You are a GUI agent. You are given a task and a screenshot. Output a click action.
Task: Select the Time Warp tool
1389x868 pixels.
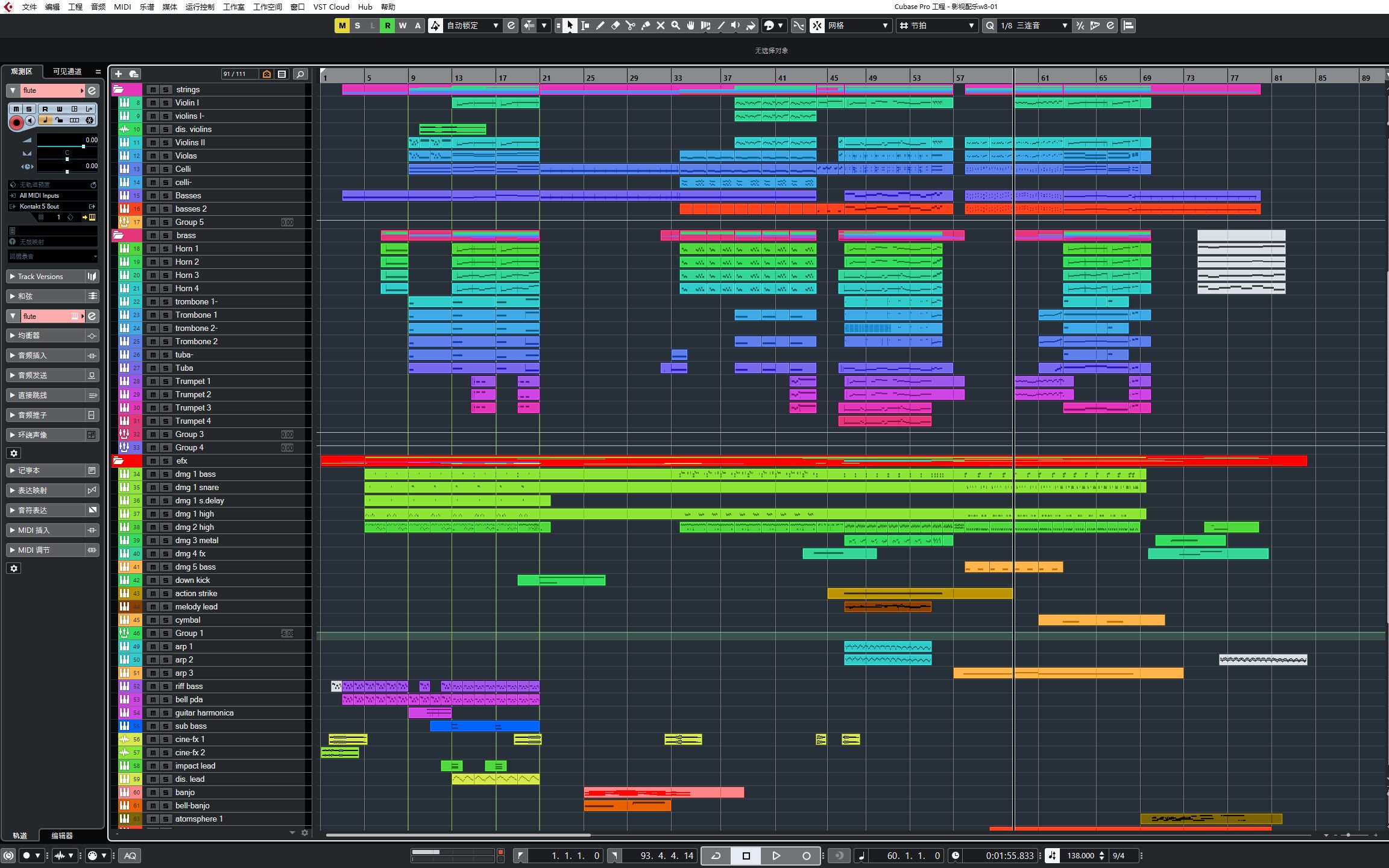705,25
